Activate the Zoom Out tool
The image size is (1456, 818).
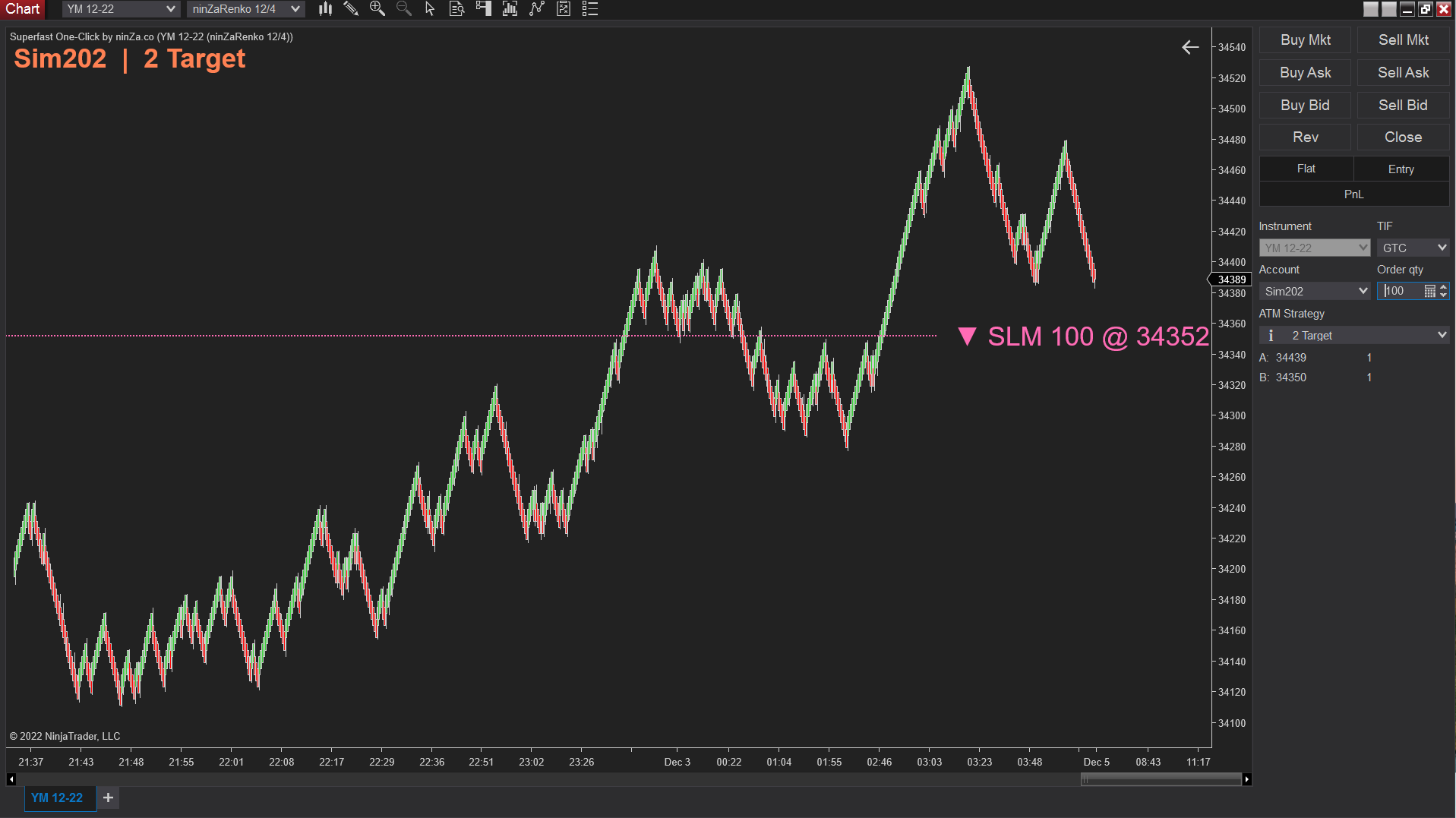click(403, 8)
